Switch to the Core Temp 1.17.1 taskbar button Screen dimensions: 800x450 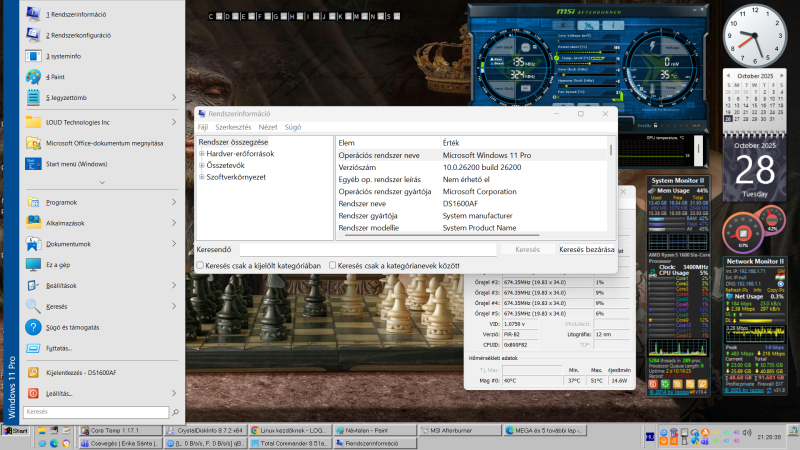coord(120,430)
